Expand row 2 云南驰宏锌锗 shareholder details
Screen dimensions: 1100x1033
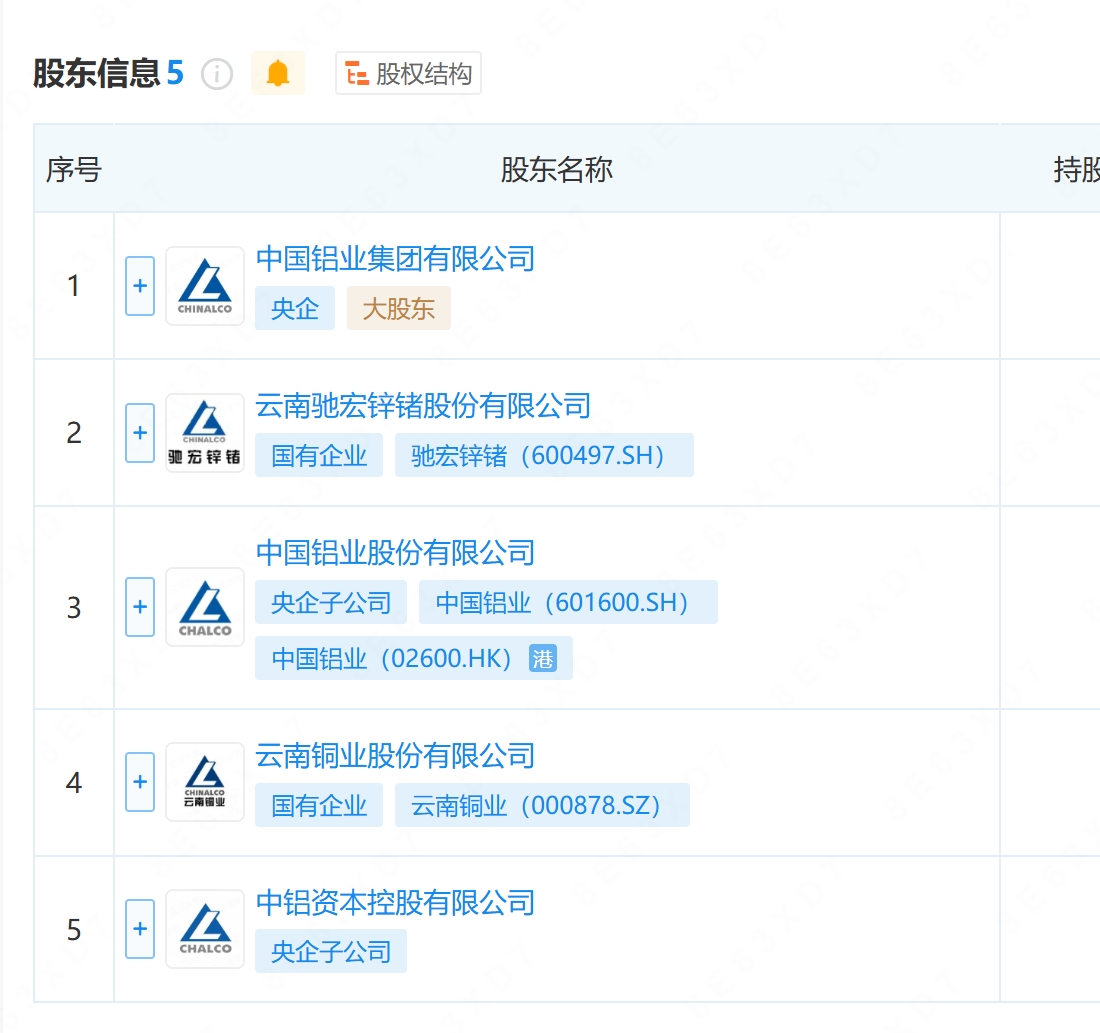click(x=140, y=433)
